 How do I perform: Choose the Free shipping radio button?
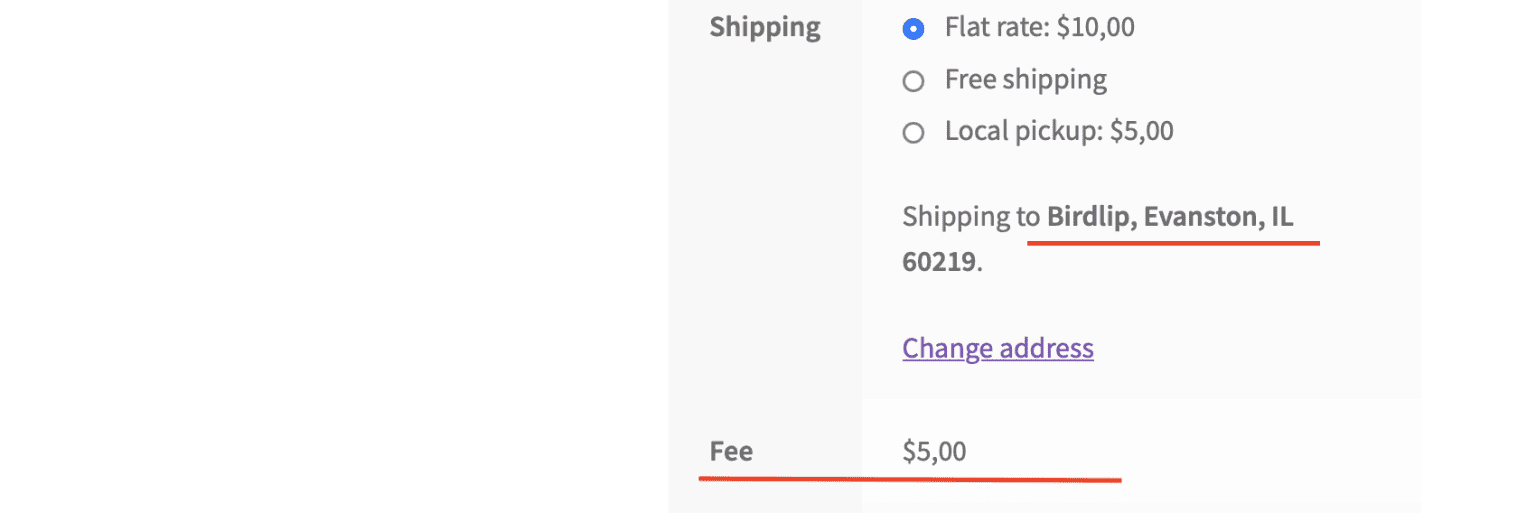click(x=913, y=81)
